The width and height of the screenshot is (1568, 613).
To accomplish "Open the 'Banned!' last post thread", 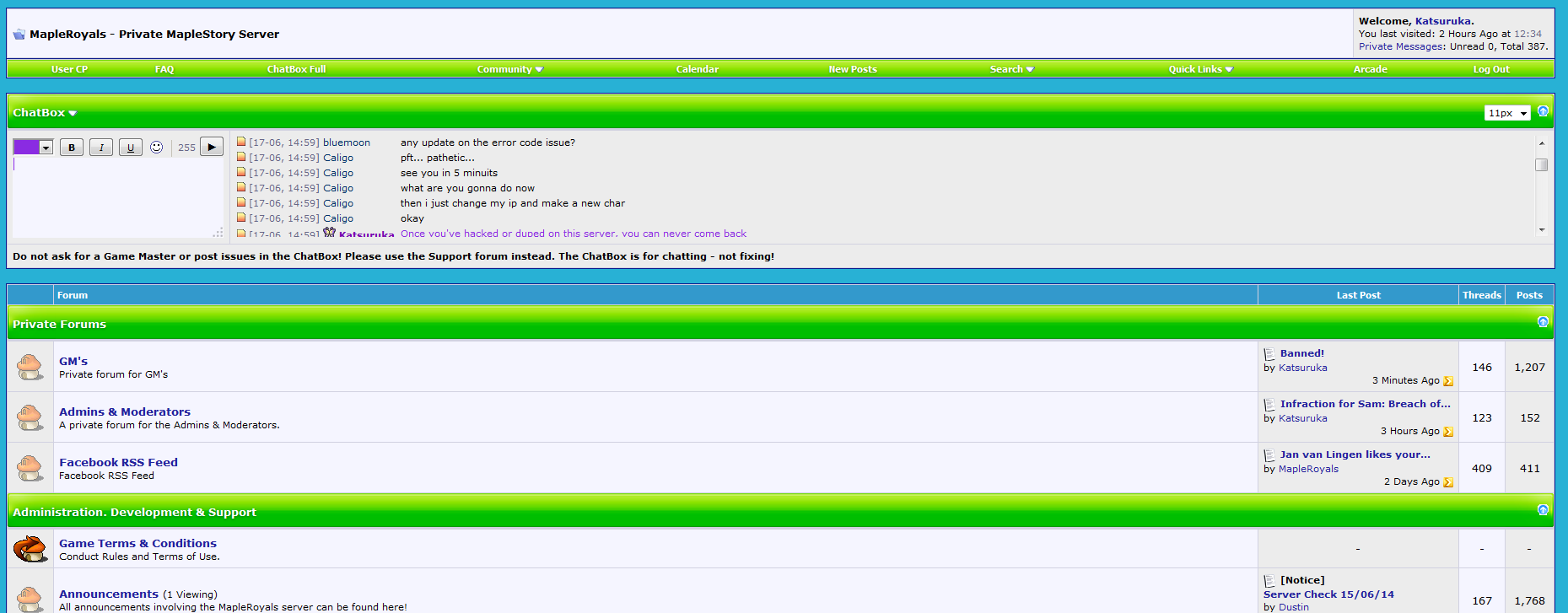I will tap(1302, 353).
